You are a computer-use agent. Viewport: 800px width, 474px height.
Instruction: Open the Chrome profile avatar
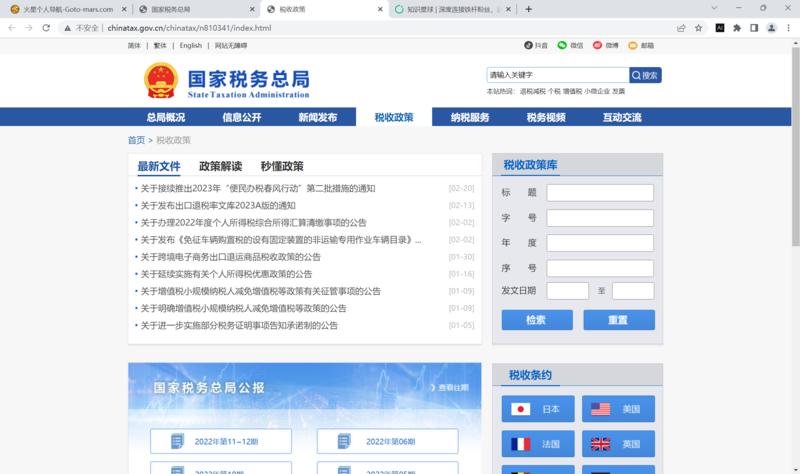click(771, 28)
